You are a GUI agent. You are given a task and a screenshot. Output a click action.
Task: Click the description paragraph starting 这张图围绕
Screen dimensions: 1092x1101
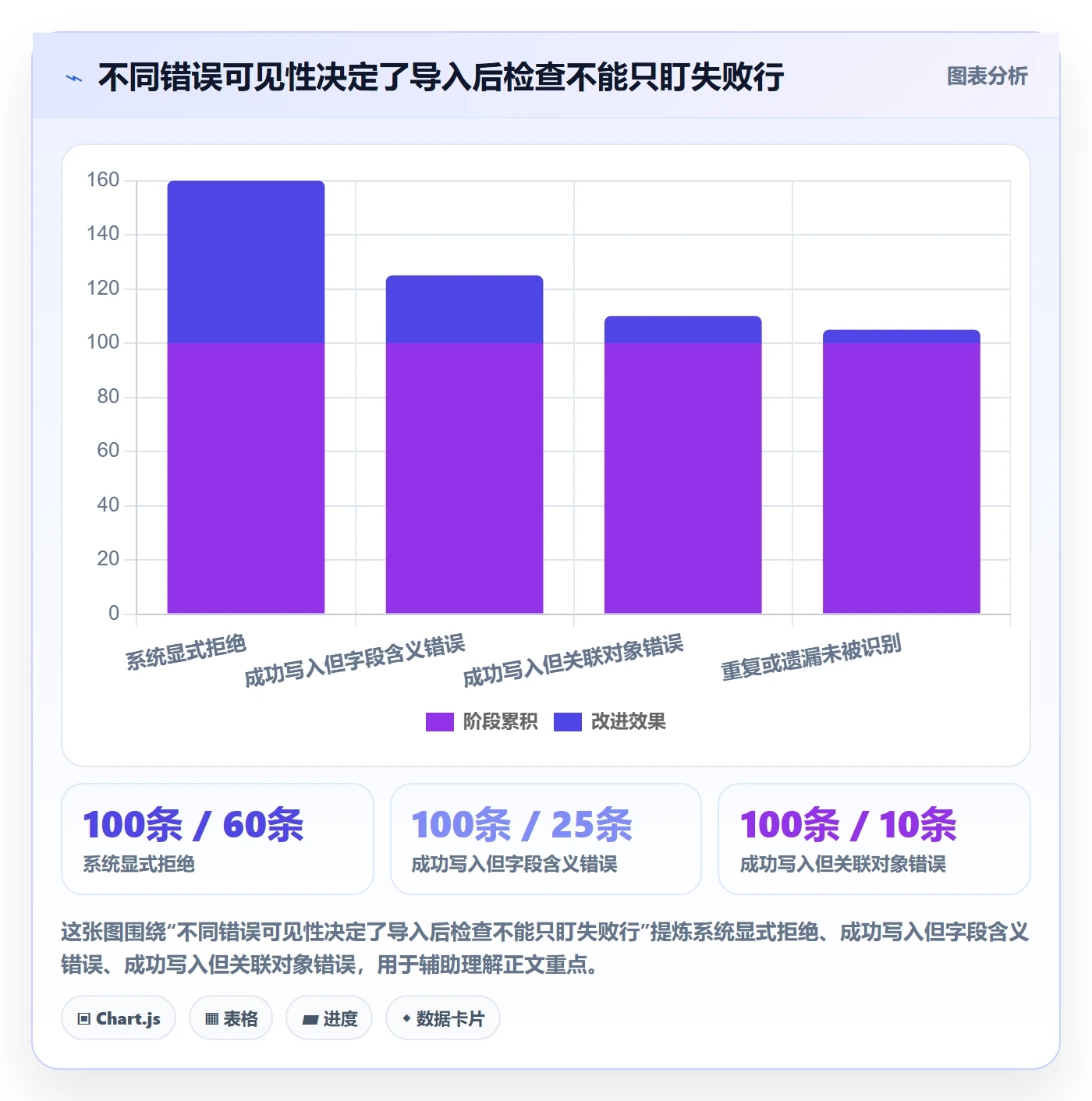tap(545, 948)
